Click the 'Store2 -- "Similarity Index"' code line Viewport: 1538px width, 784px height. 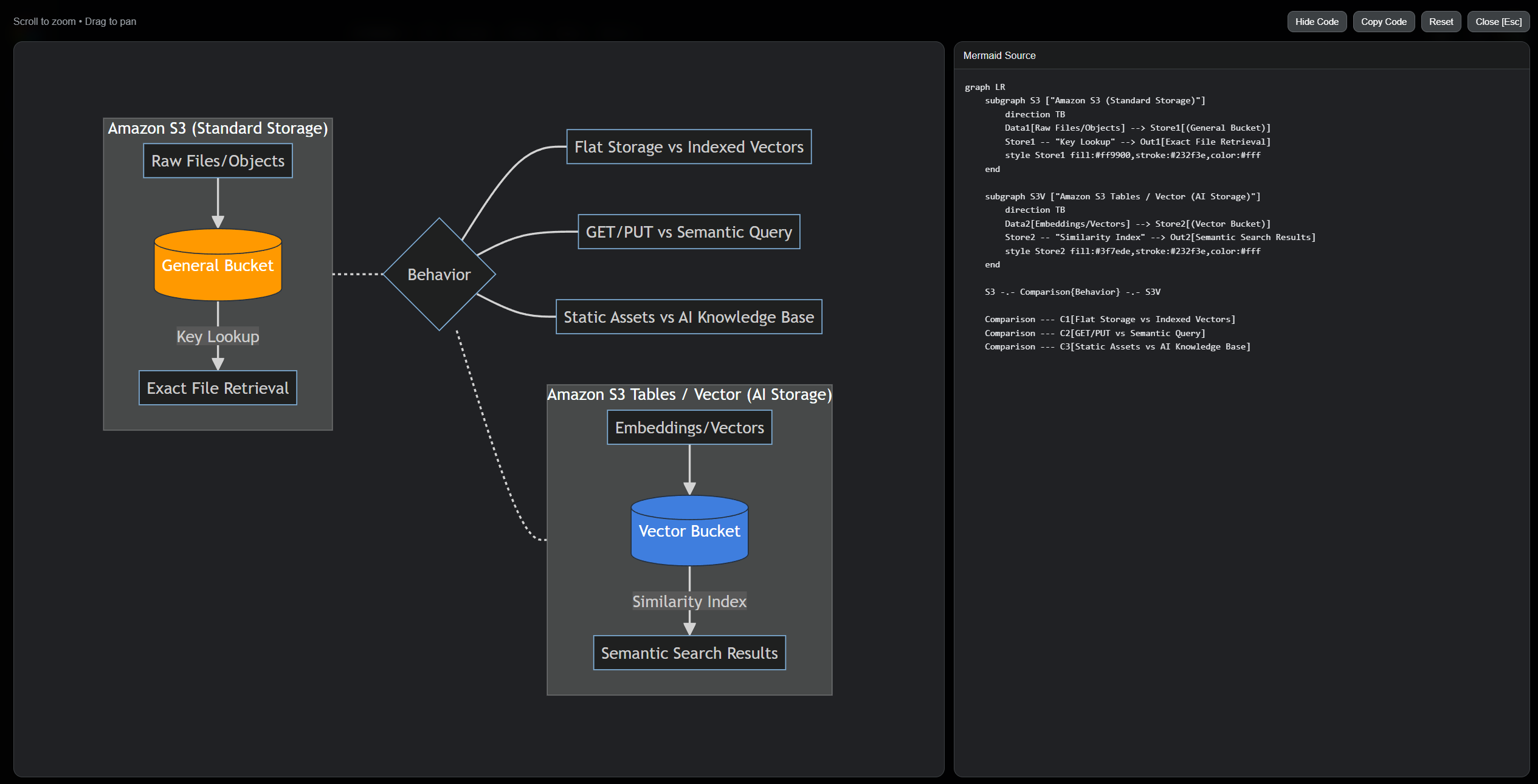click(1160, 238)
